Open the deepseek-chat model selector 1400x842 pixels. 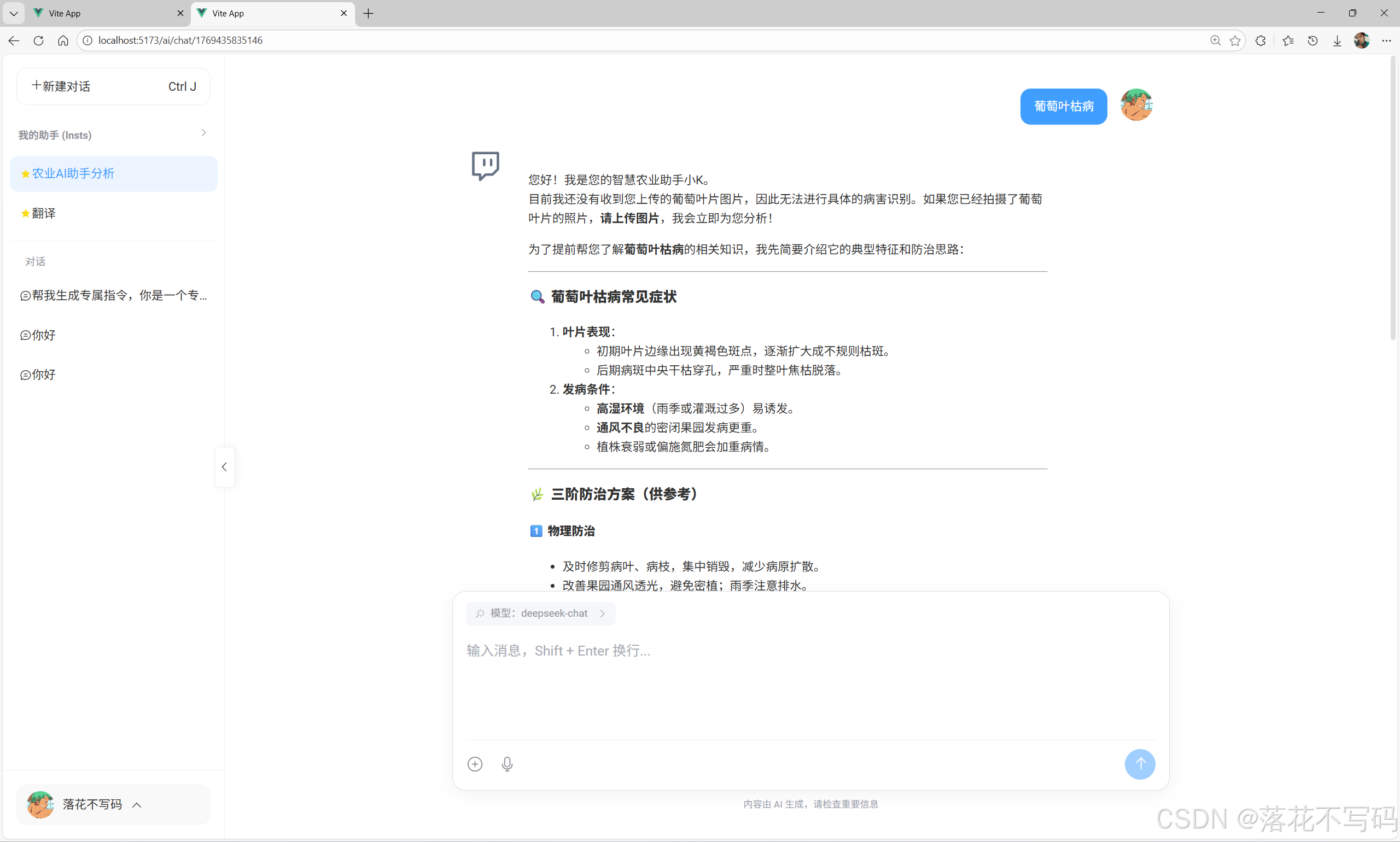click(x=540, y=613)
